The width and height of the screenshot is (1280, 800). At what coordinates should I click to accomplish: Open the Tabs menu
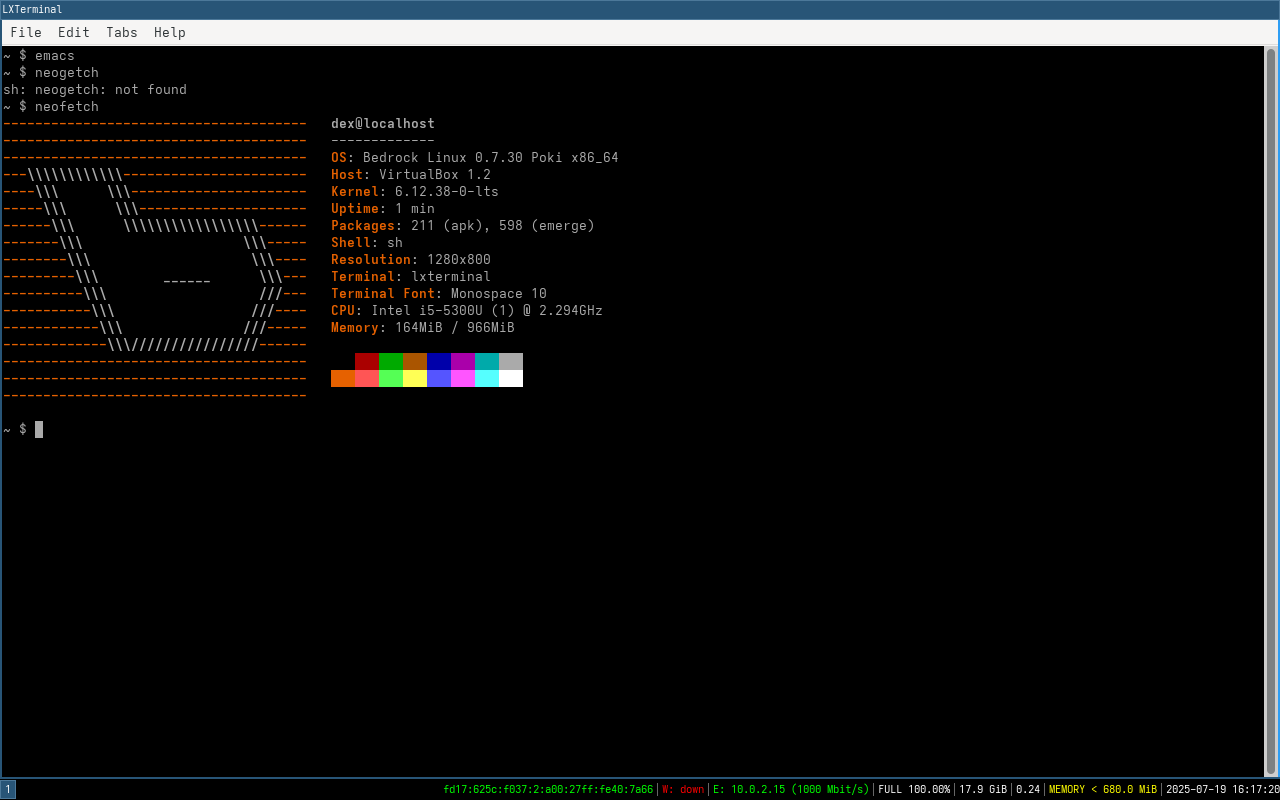click(122, 32)
